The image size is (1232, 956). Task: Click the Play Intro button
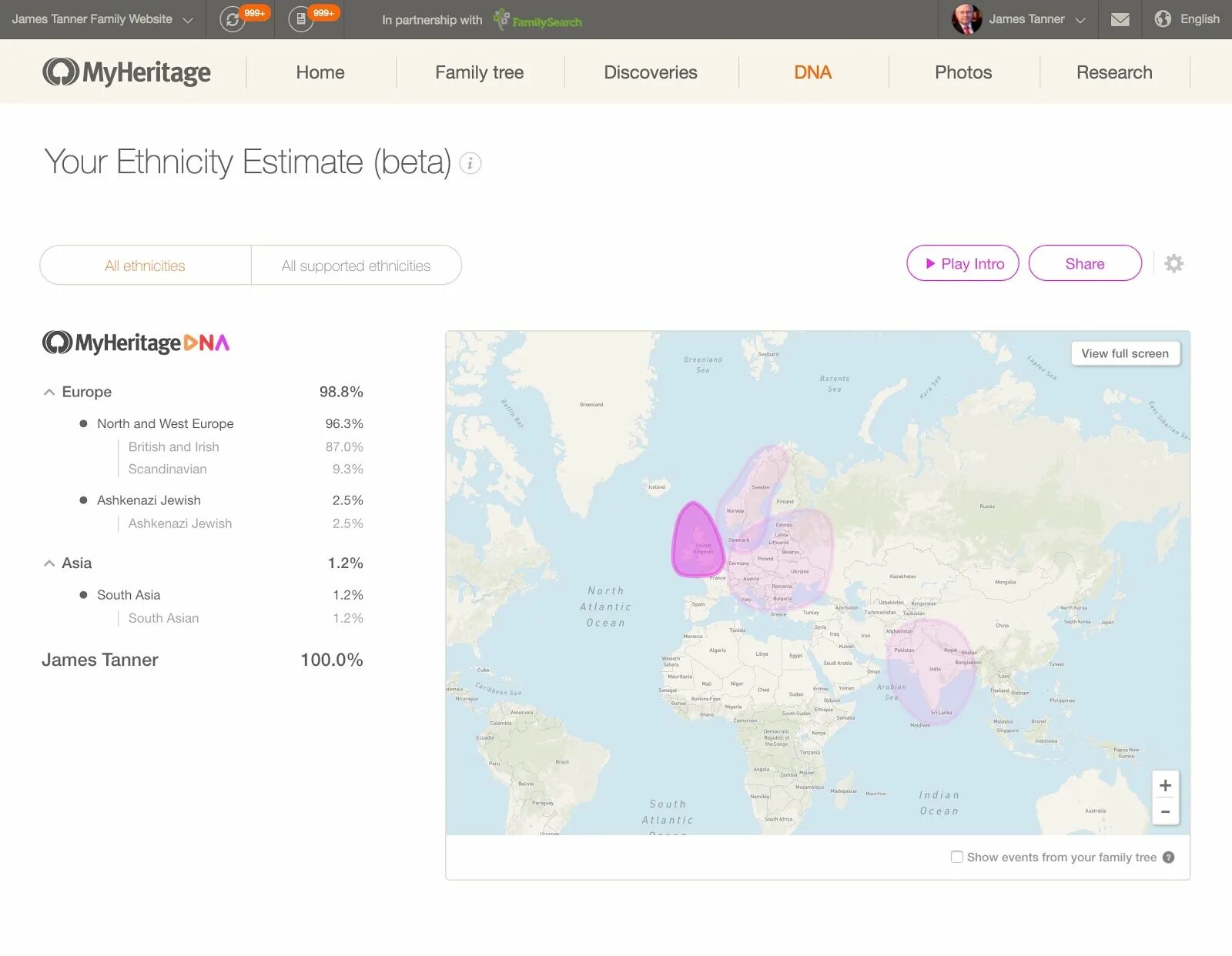point(963,263)
